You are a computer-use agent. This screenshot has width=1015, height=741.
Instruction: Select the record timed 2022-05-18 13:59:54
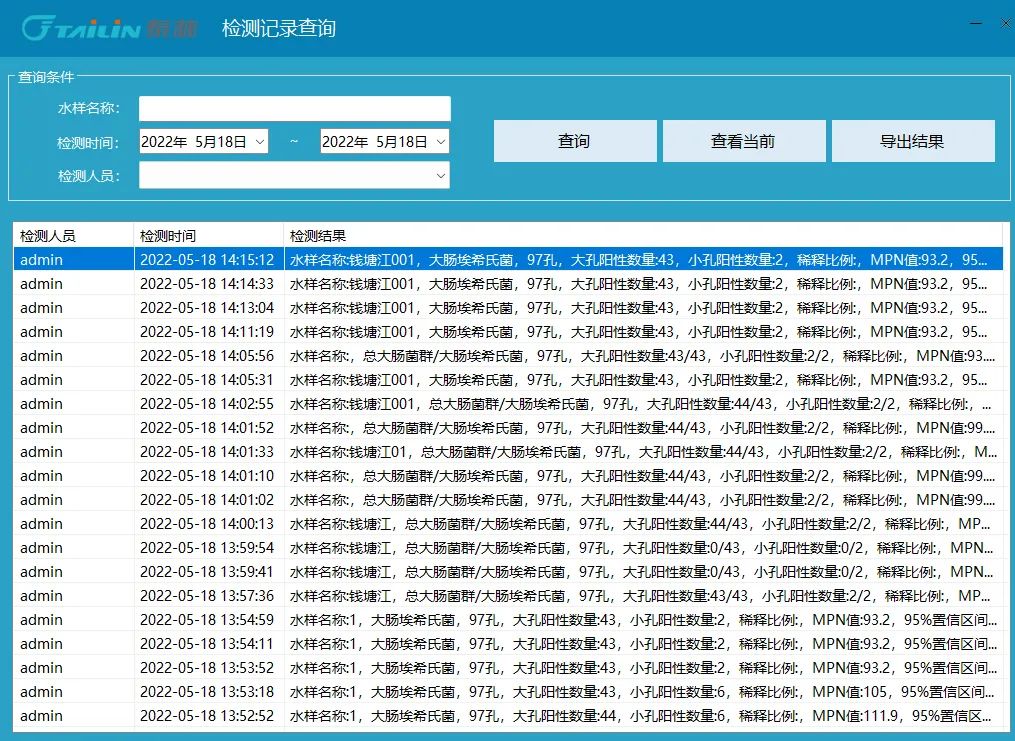tap(207, 548)
